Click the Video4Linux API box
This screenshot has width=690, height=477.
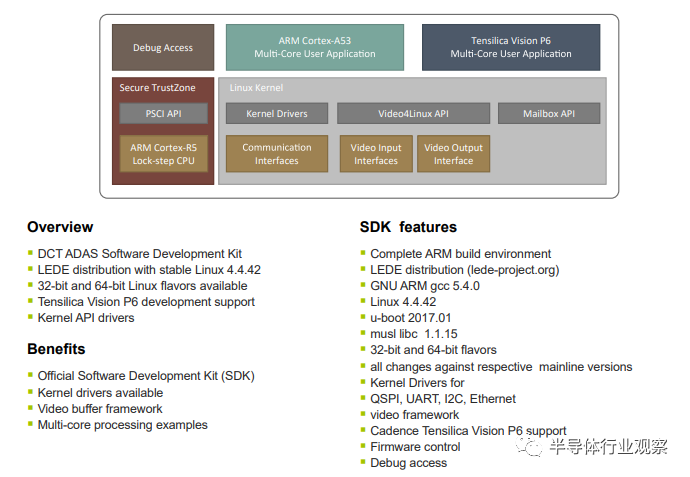(413, 114)
